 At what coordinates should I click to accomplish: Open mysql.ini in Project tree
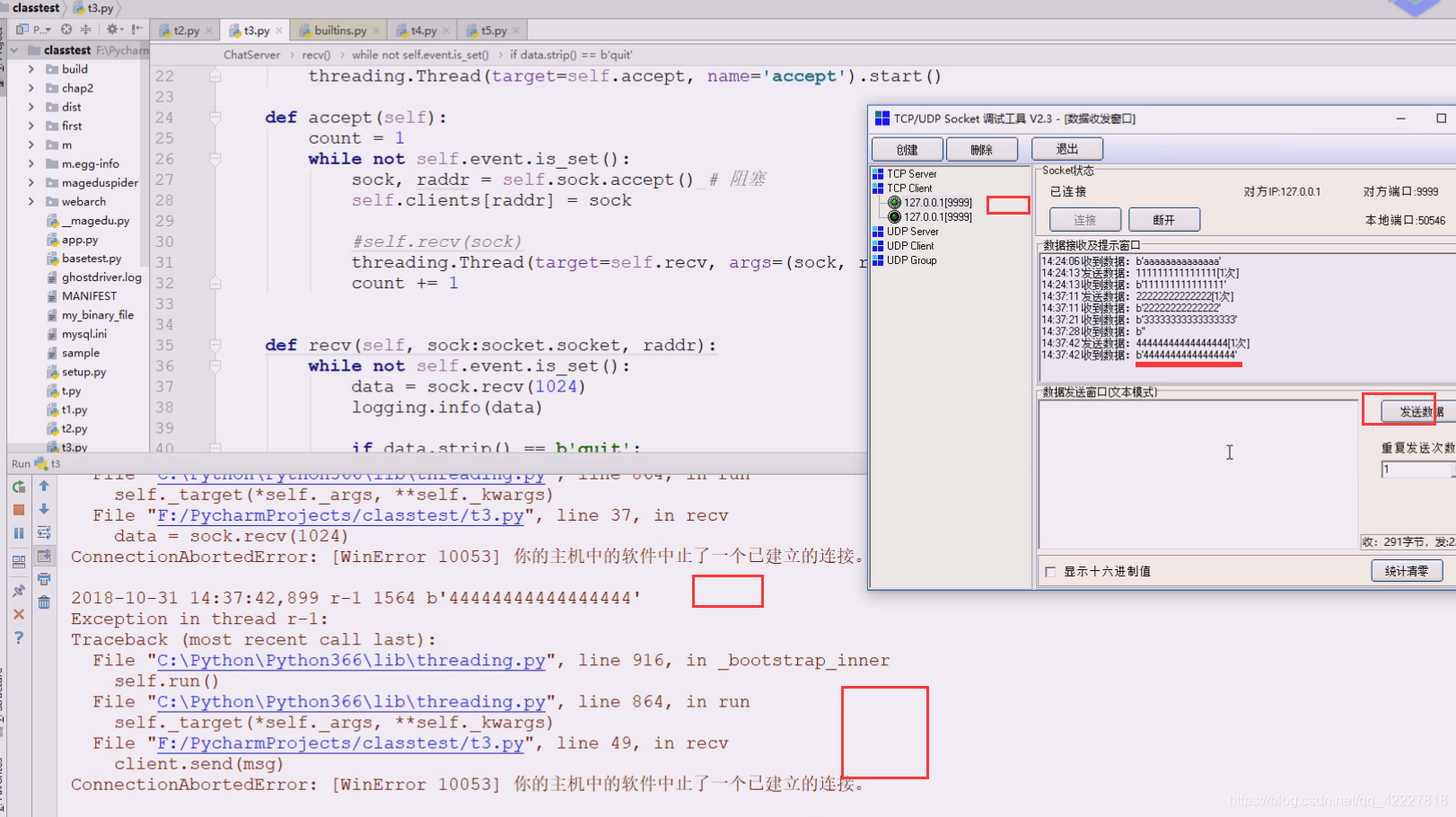point(83,334)
